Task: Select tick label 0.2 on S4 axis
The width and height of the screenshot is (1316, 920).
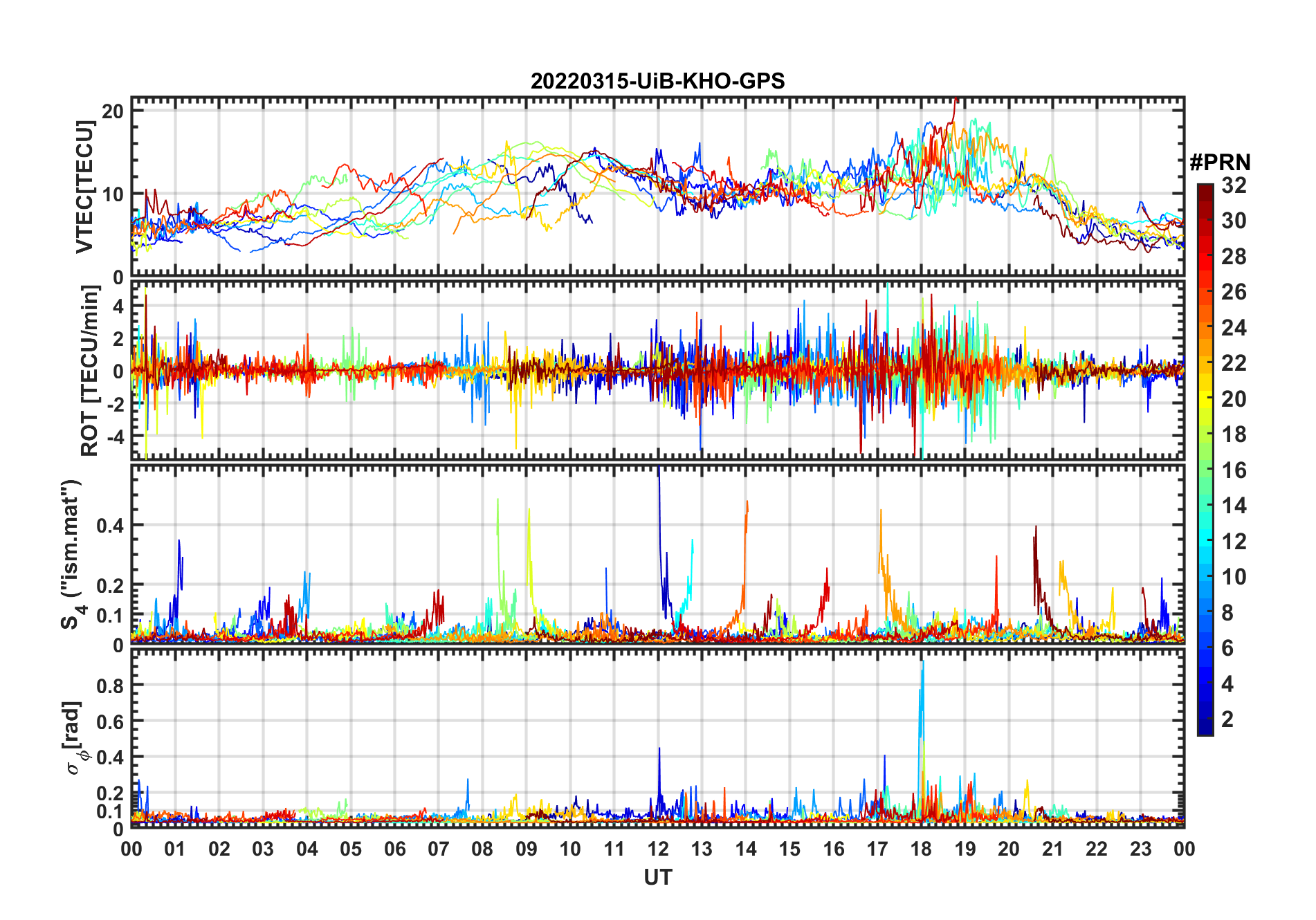Action: tap(111, 585)
